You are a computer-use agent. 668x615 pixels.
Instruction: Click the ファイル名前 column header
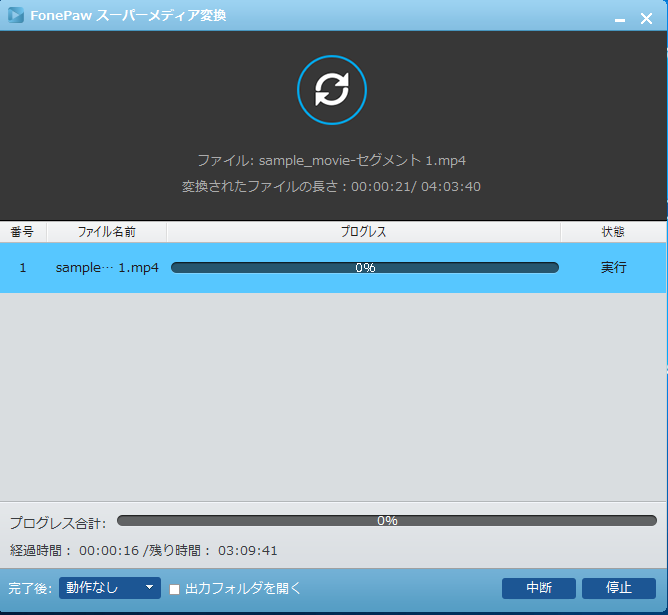tap(107, 232)
